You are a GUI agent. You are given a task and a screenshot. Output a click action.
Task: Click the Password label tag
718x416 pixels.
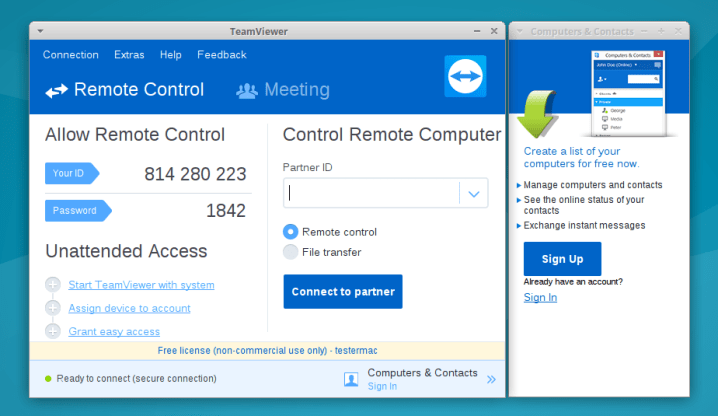(x=78, y=211)
